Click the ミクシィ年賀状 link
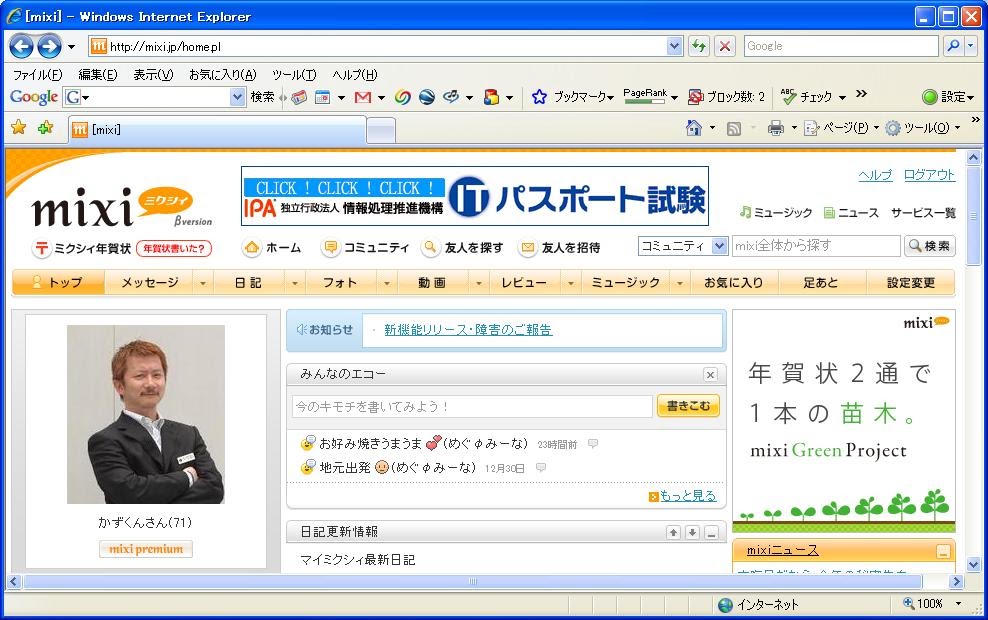 coord(83,248)
